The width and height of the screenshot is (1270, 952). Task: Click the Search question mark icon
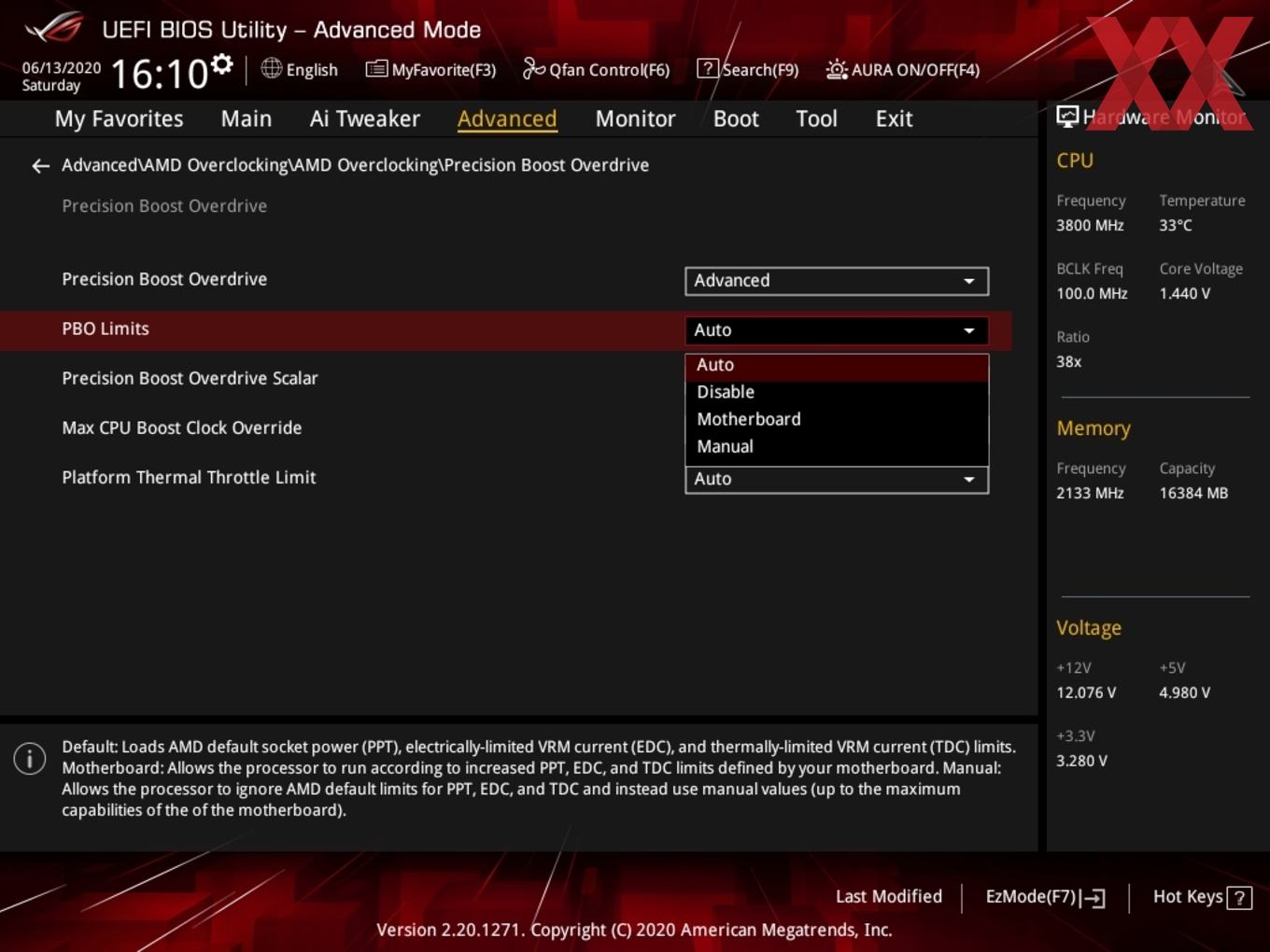[708, 68]
